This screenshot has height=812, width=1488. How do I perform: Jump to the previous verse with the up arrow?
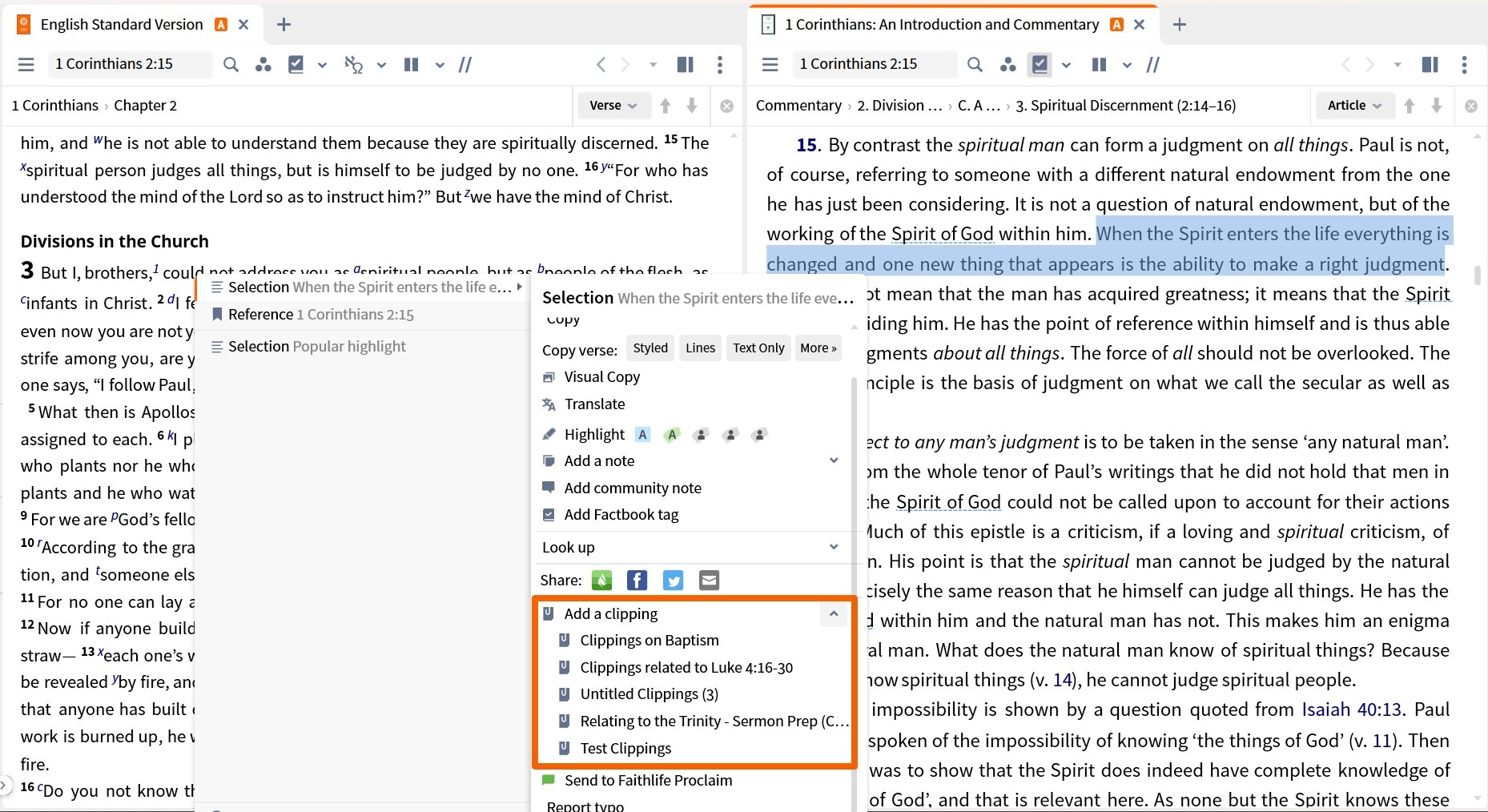[x=666, y=106]
